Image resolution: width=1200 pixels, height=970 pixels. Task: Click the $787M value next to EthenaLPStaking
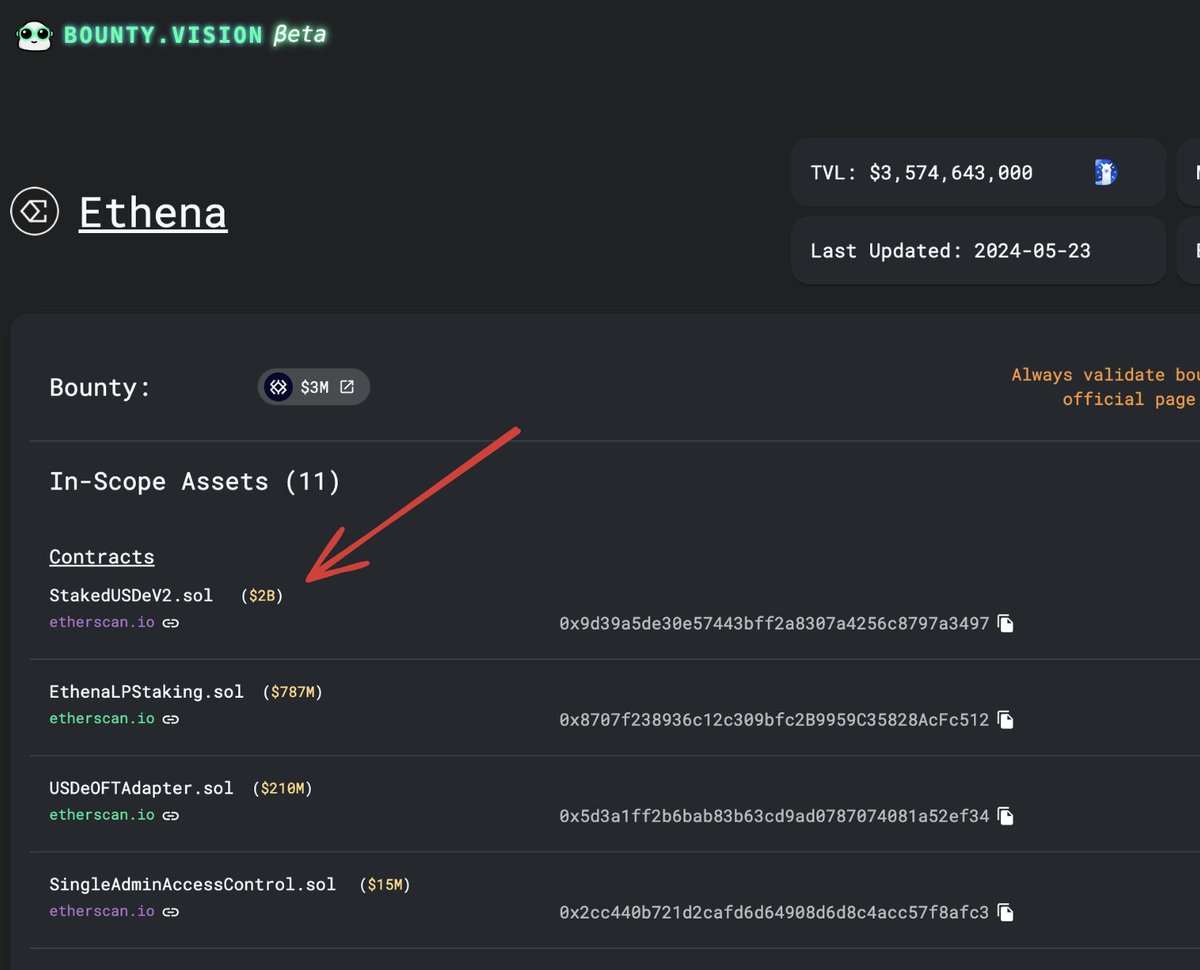pyautogui.click(x=293, y=692)
